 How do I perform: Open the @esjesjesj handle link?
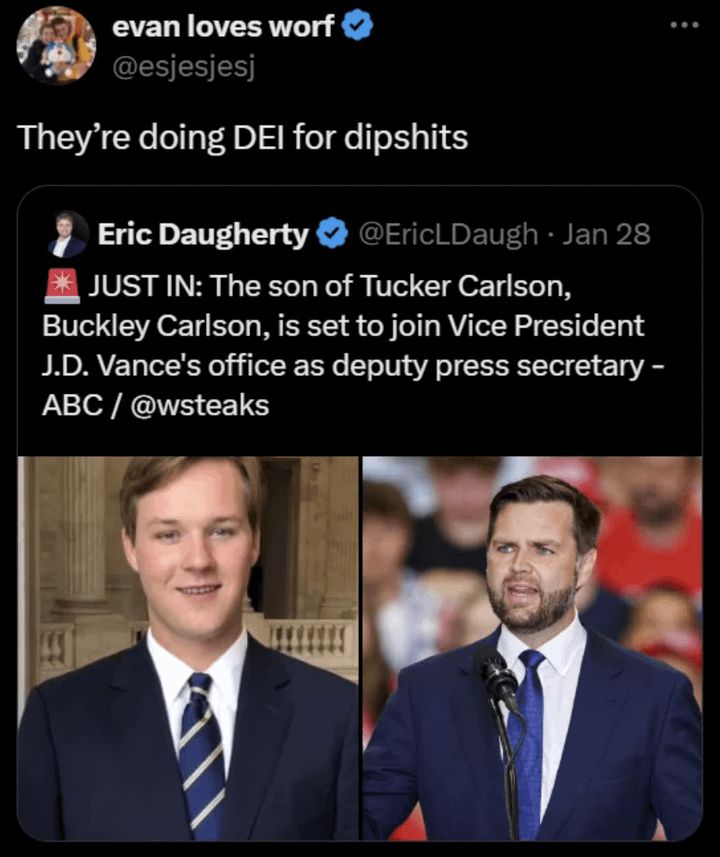pos(184,67)
